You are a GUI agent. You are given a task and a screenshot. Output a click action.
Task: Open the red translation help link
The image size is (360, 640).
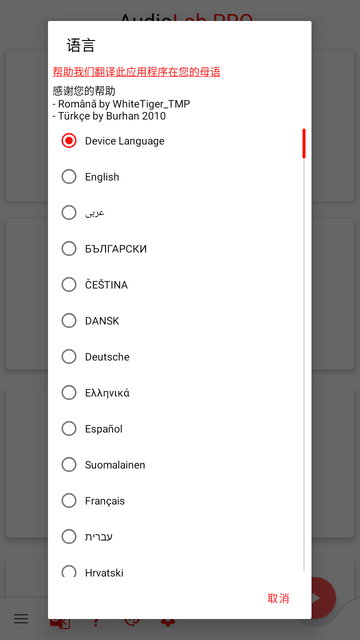136,72
